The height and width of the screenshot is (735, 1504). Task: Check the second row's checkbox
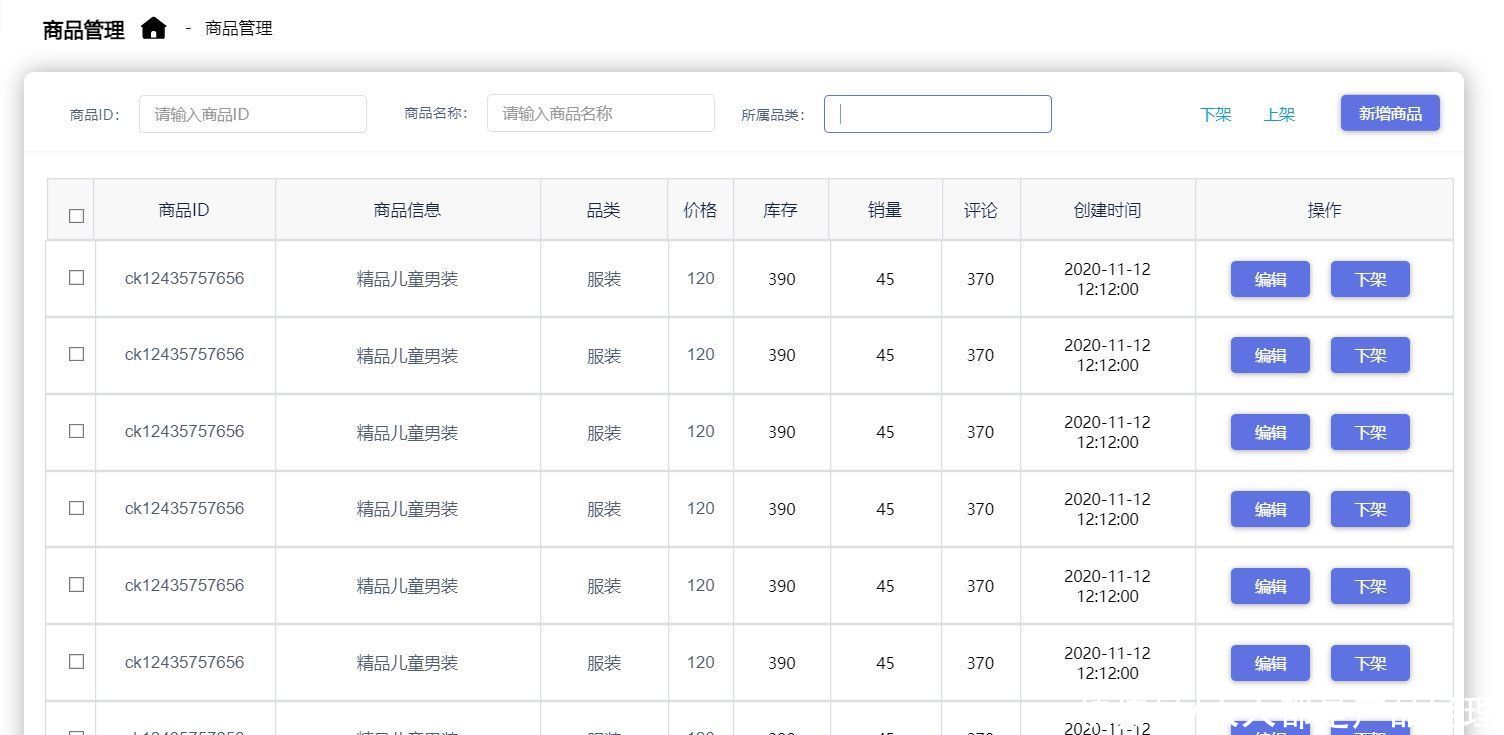tap(76, 355)
